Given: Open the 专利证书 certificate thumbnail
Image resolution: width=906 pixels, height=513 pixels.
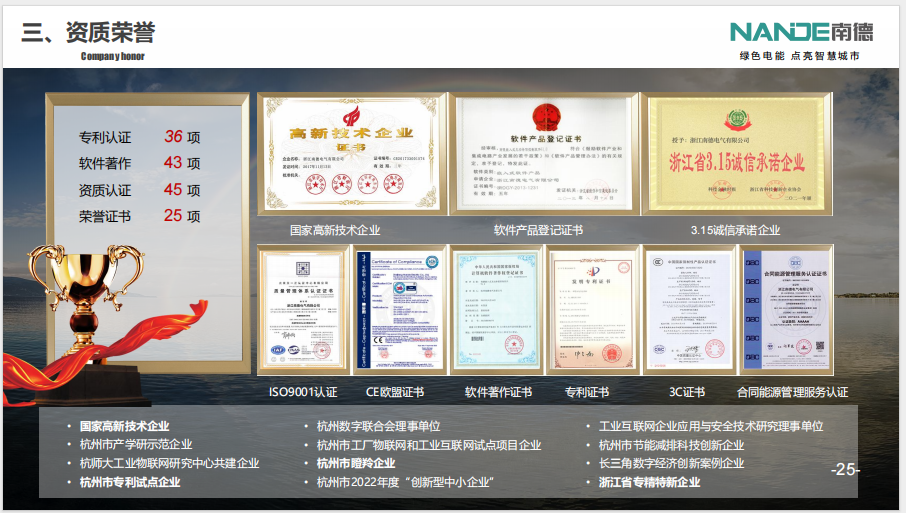Looking at the screenshot, I should coord(590,310).
